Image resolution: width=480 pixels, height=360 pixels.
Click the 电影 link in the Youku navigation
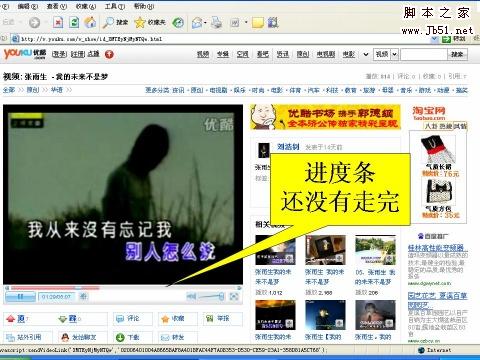pyautogui.click(x=349, y=54)
